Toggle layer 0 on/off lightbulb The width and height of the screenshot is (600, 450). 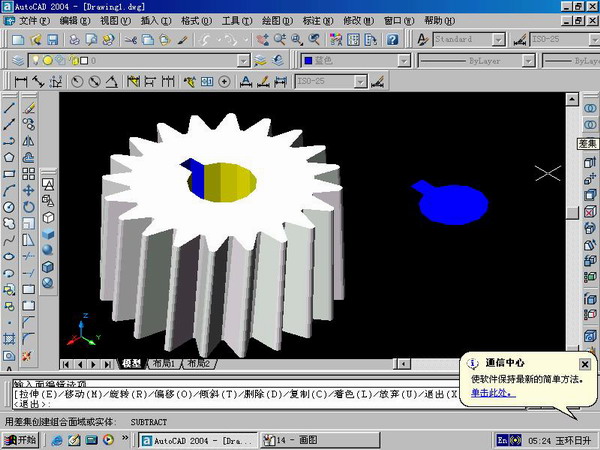[36, 60]
